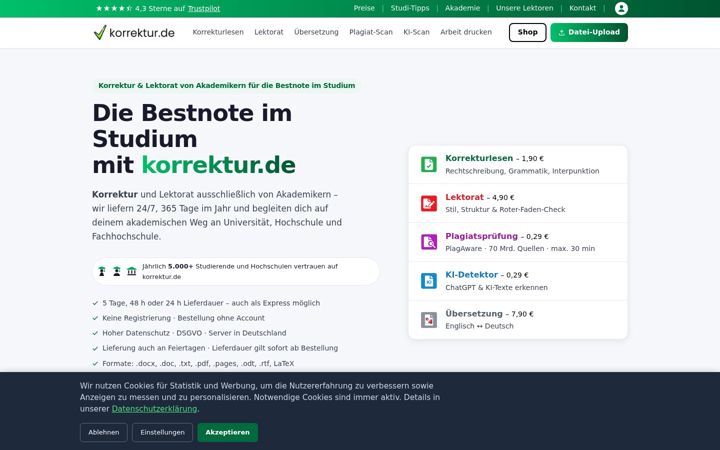Viewport: 720px width, 450px height.
Task: Click 'Stil, Struktur & Roter-Faden-Check' description
Action: (x=505, y=209)
